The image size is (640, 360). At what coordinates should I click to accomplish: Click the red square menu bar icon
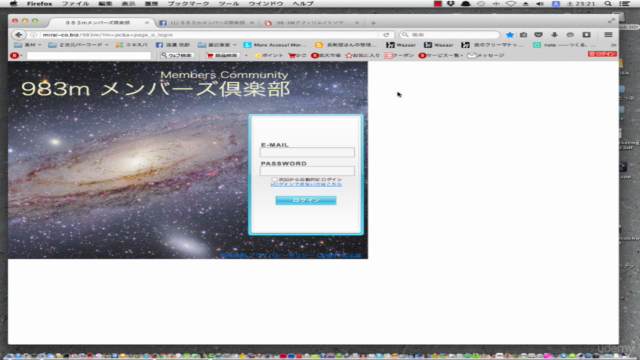(438, 4)
